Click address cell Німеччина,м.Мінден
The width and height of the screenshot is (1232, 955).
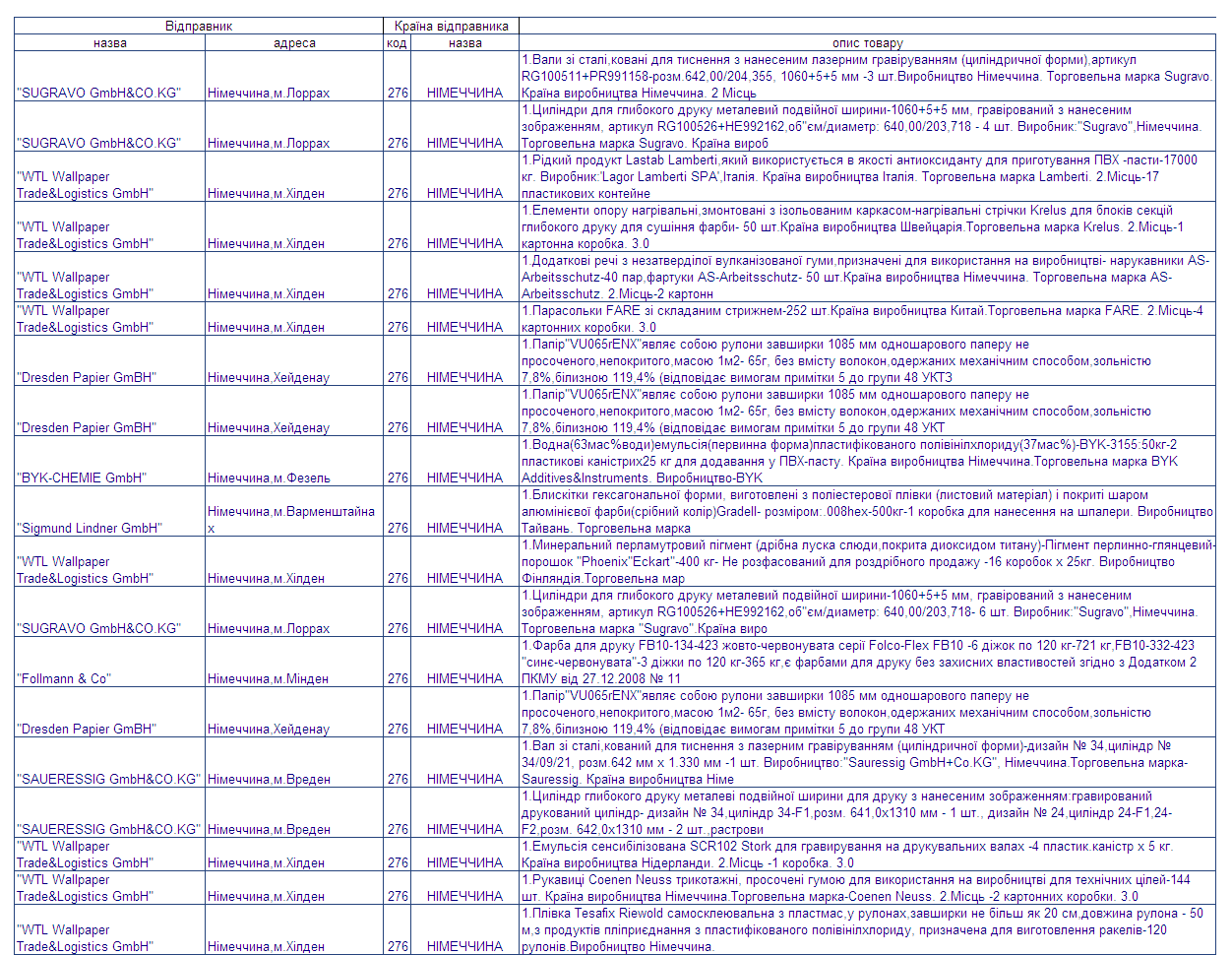point(294,662)
